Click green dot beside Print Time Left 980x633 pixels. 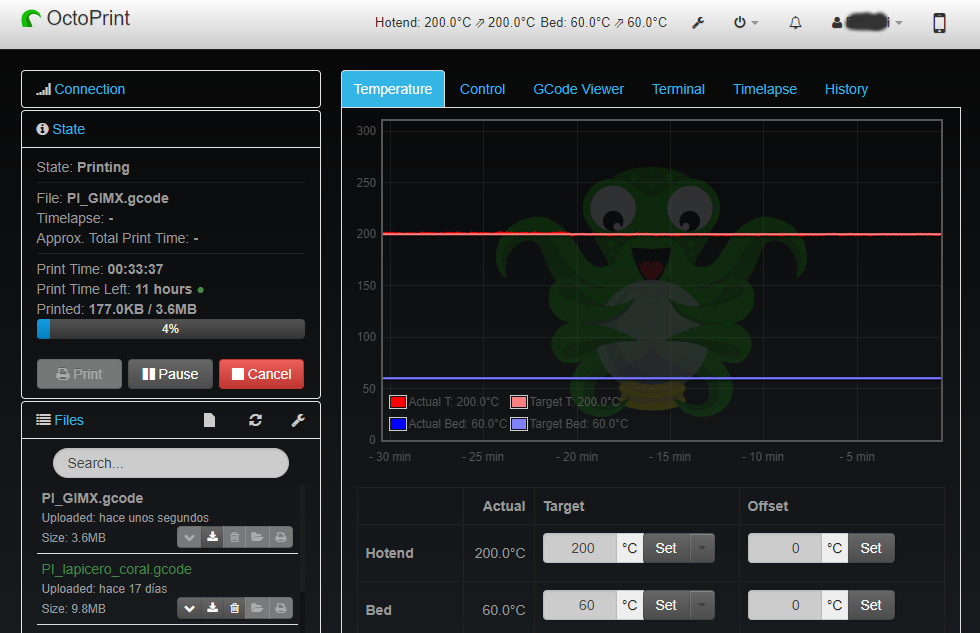click(x=201, y=290)
